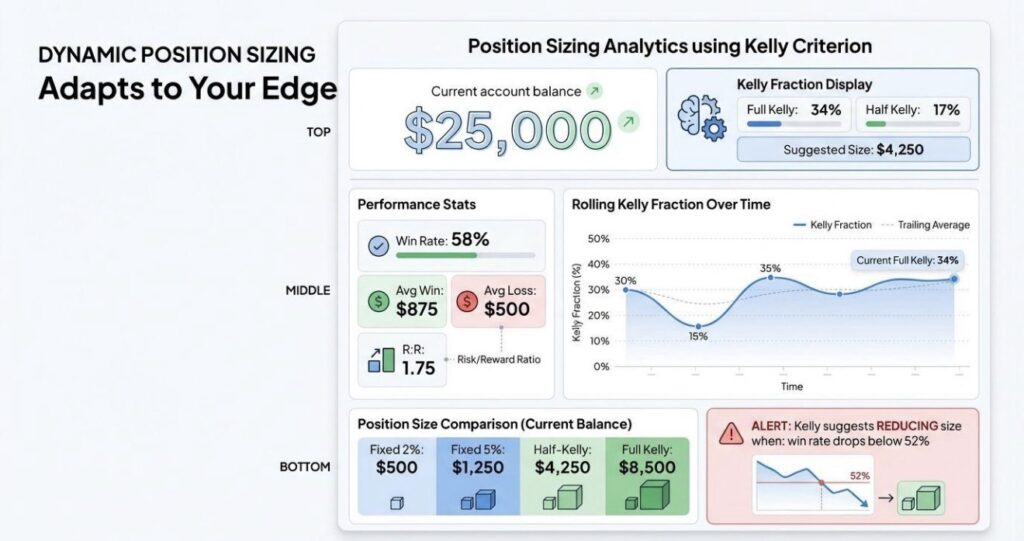Select the Half-Kelly $4,250 tile

tap(562, 476)
